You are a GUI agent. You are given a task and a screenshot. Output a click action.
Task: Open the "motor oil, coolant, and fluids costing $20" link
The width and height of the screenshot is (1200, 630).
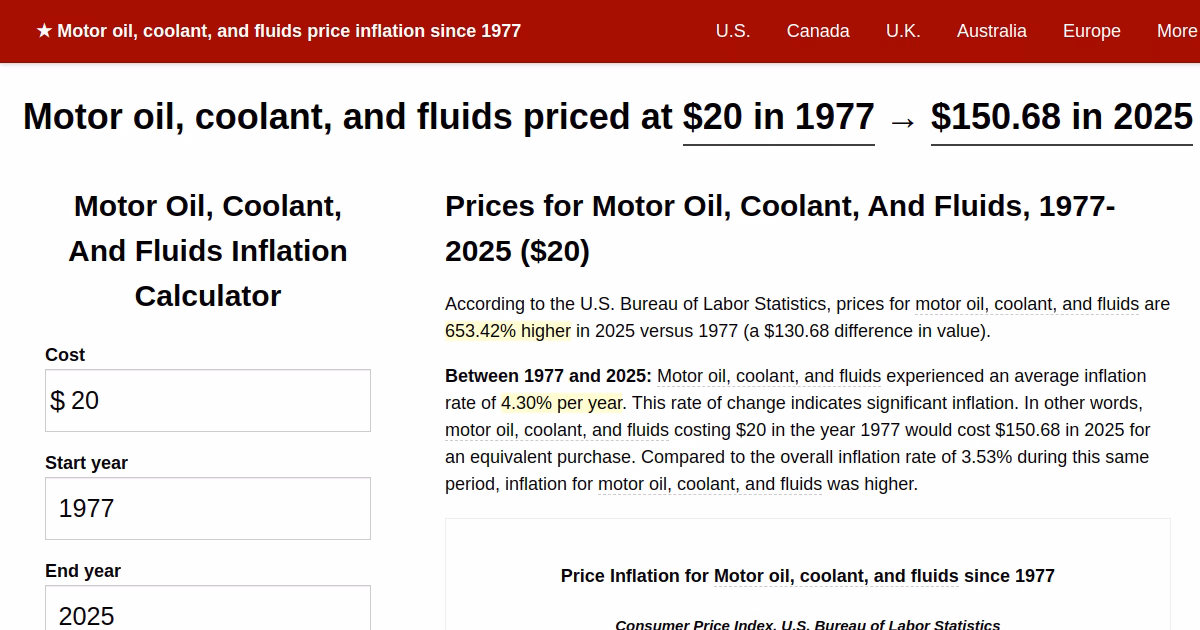pos(557,430)
